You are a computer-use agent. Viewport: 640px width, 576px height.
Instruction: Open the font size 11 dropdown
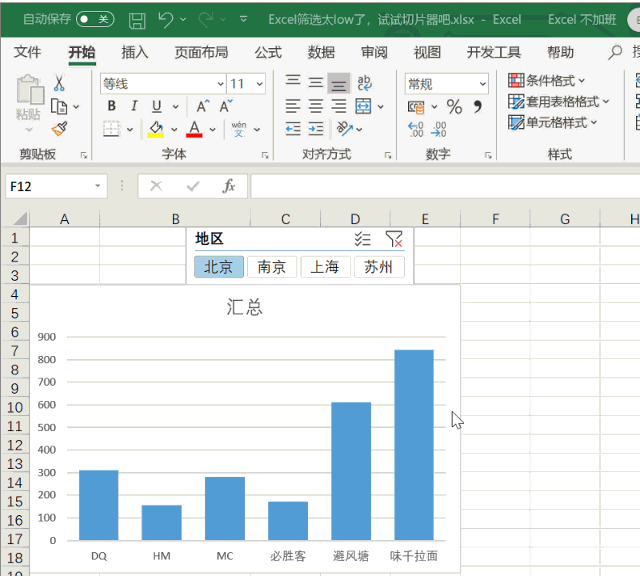[x=260, y=84]
